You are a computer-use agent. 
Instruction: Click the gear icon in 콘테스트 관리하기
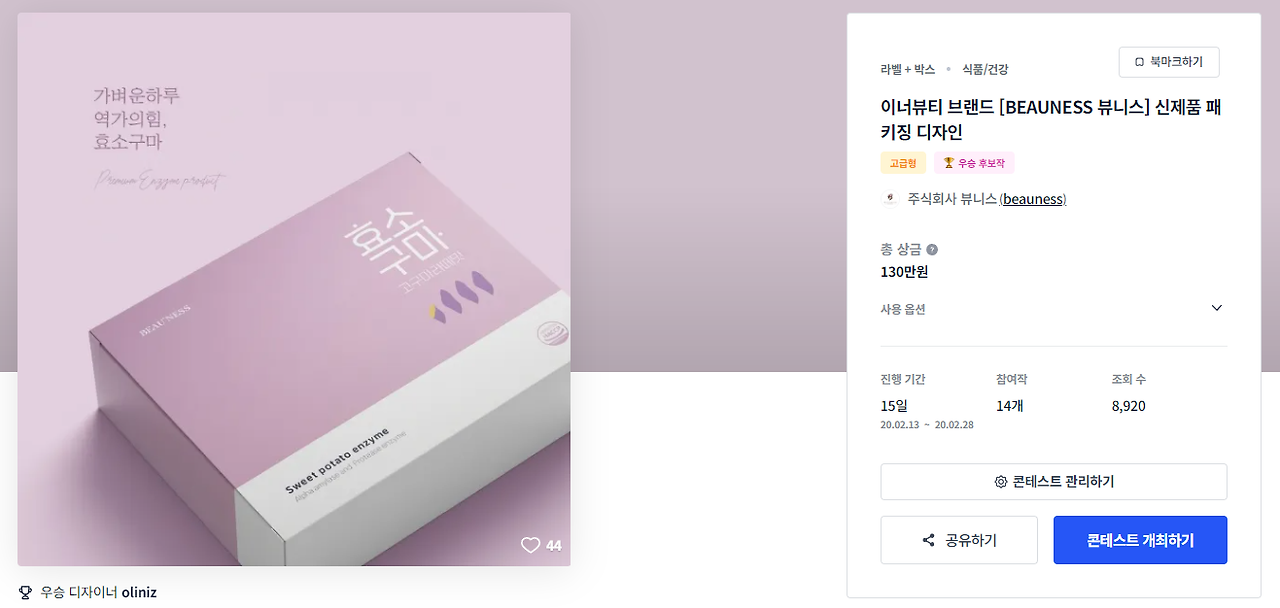click(1001, 482)
